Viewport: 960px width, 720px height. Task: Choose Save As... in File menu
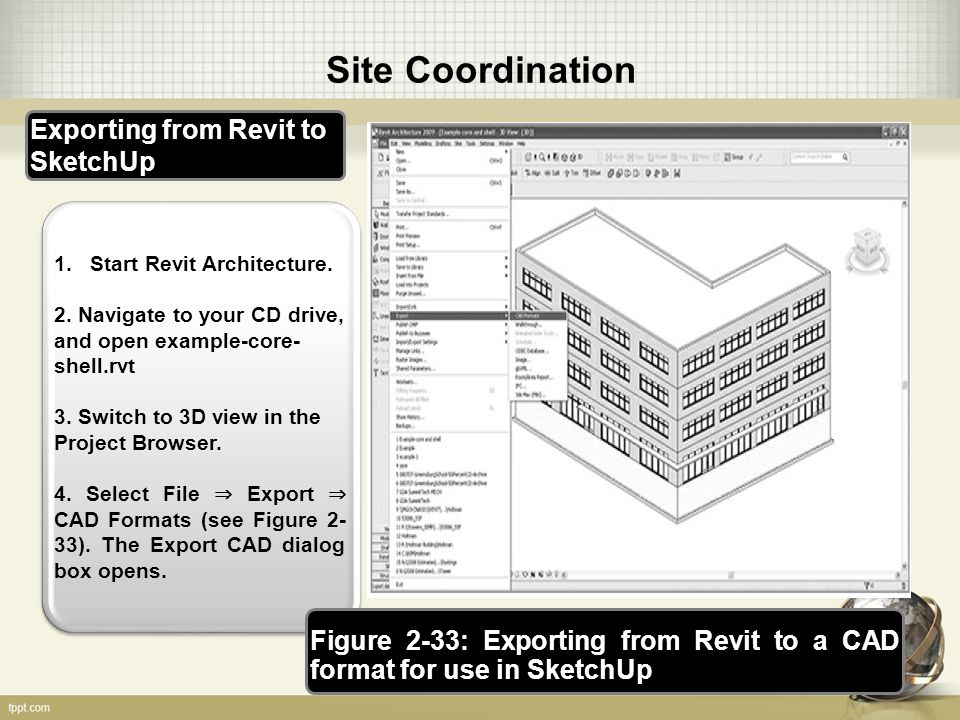[x=450, y=192]
